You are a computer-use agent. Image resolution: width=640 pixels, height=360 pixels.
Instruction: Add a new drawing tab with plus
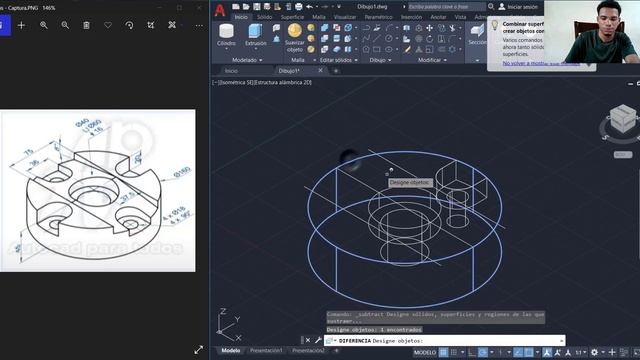[336, 71]
